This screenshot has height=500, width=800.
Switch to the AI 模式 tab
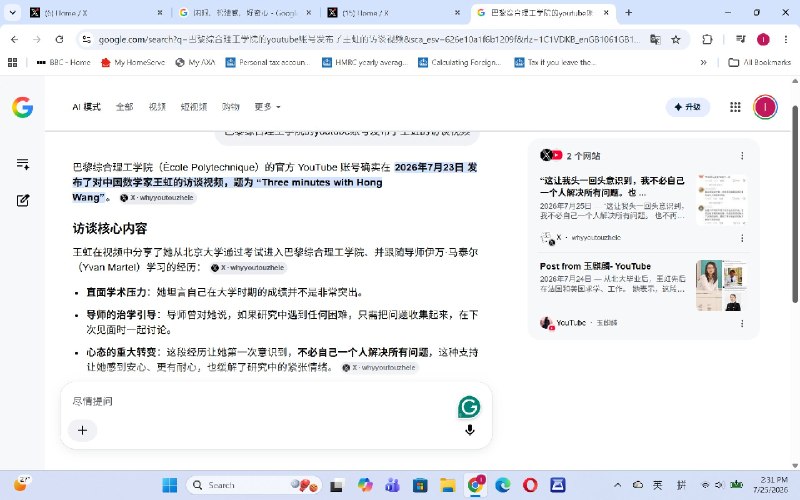pos(86,107)
